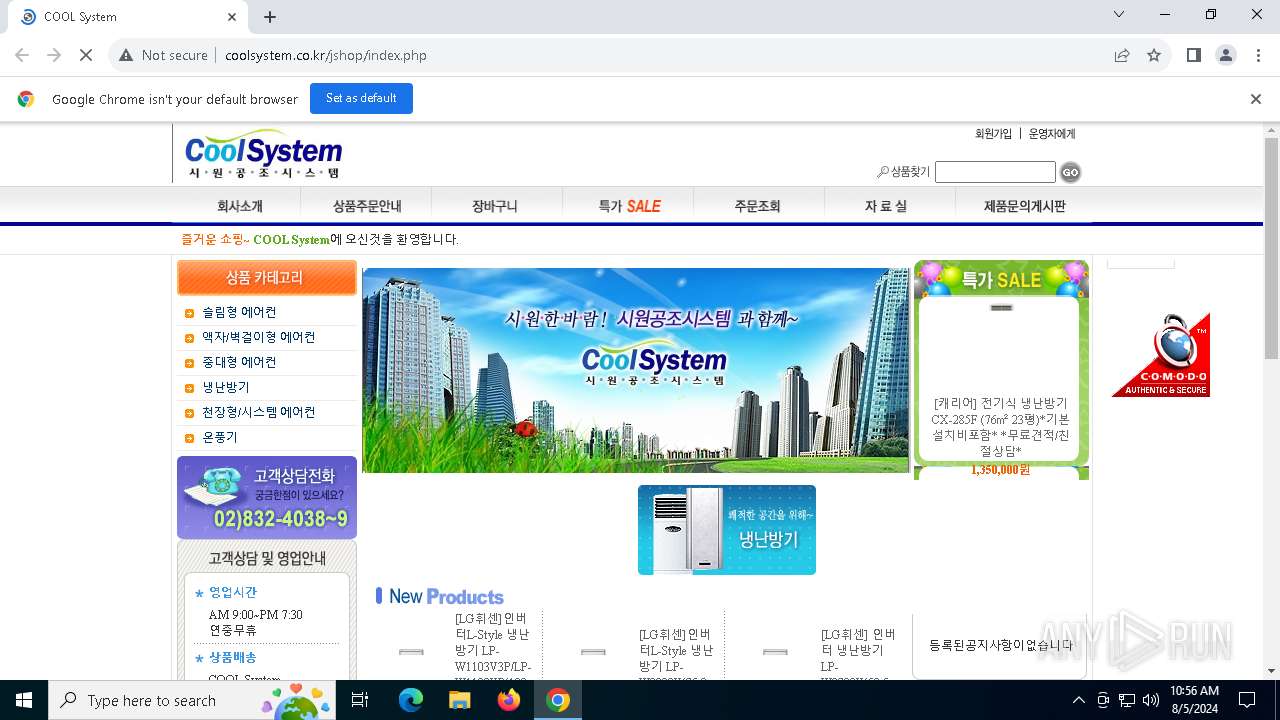Select 천장형/시스템 에어컨 category
This screenshot has width=1280, height=720.
coord(258,412)
